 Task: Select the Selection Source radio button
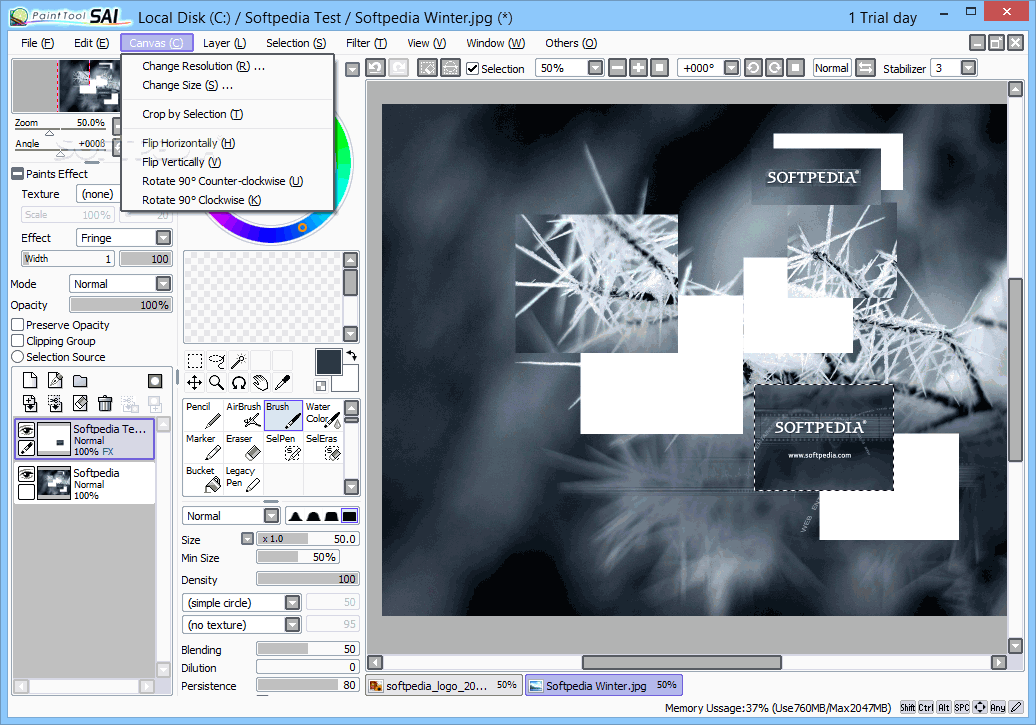[x=18, y=357]
